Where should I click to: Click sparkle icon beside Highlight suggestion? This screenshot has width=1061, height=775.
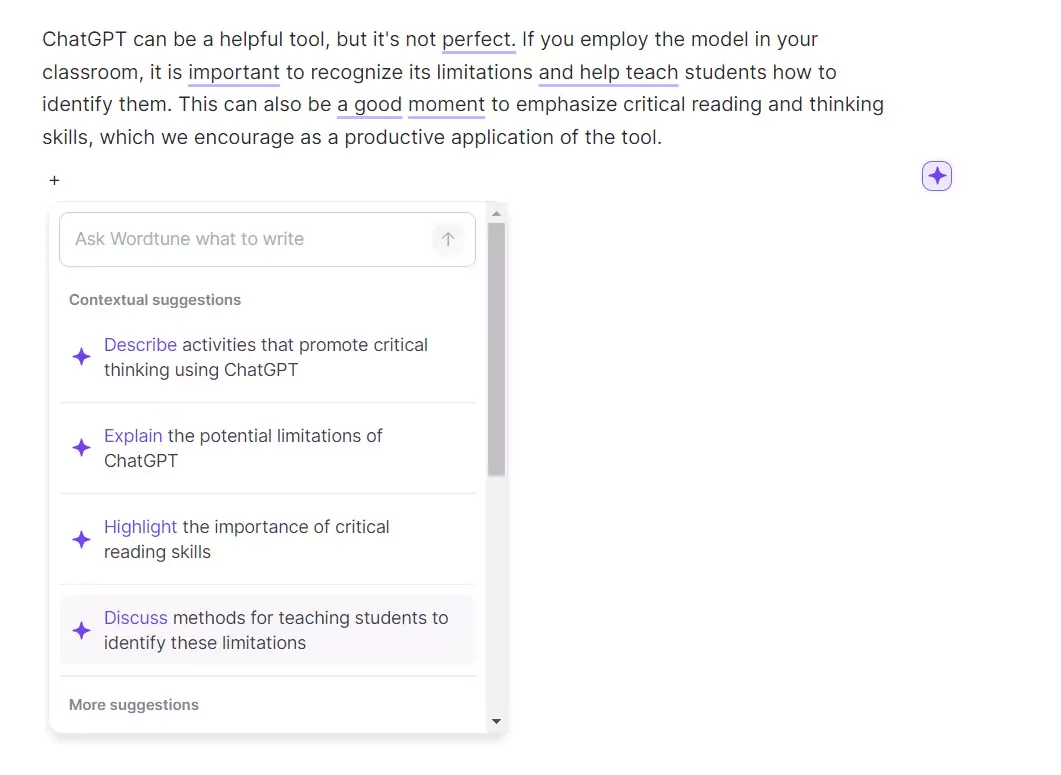click(x=81, y=539)
